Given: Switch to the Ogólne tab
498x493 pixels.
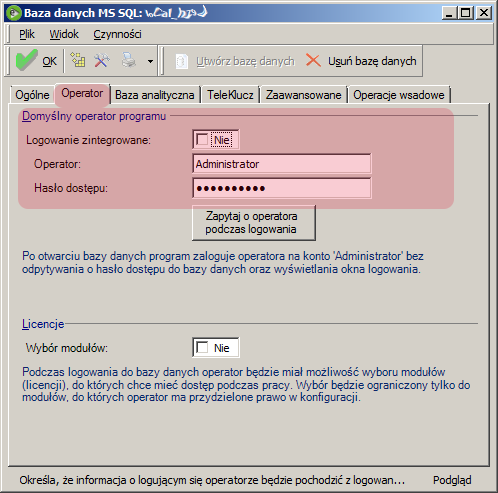Looking at the screenshot, I should point(32,95).
